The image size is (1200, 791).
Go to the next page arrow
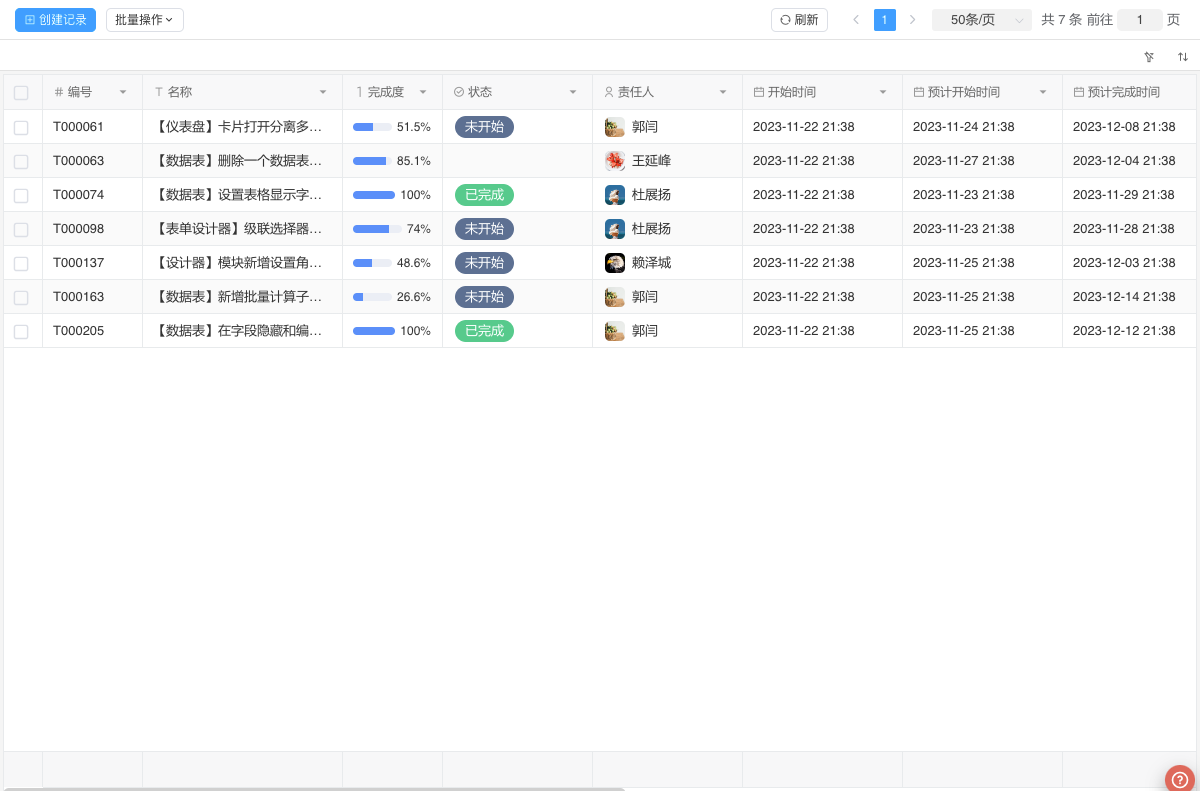pyautogui.click(x=912, y=20)
